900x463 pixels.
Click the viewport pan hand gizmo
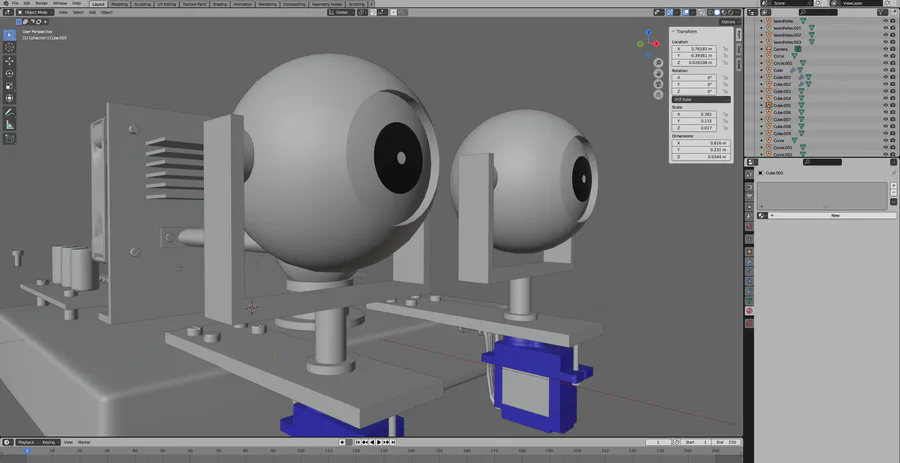pyautogui.click(x=658, y=73)
